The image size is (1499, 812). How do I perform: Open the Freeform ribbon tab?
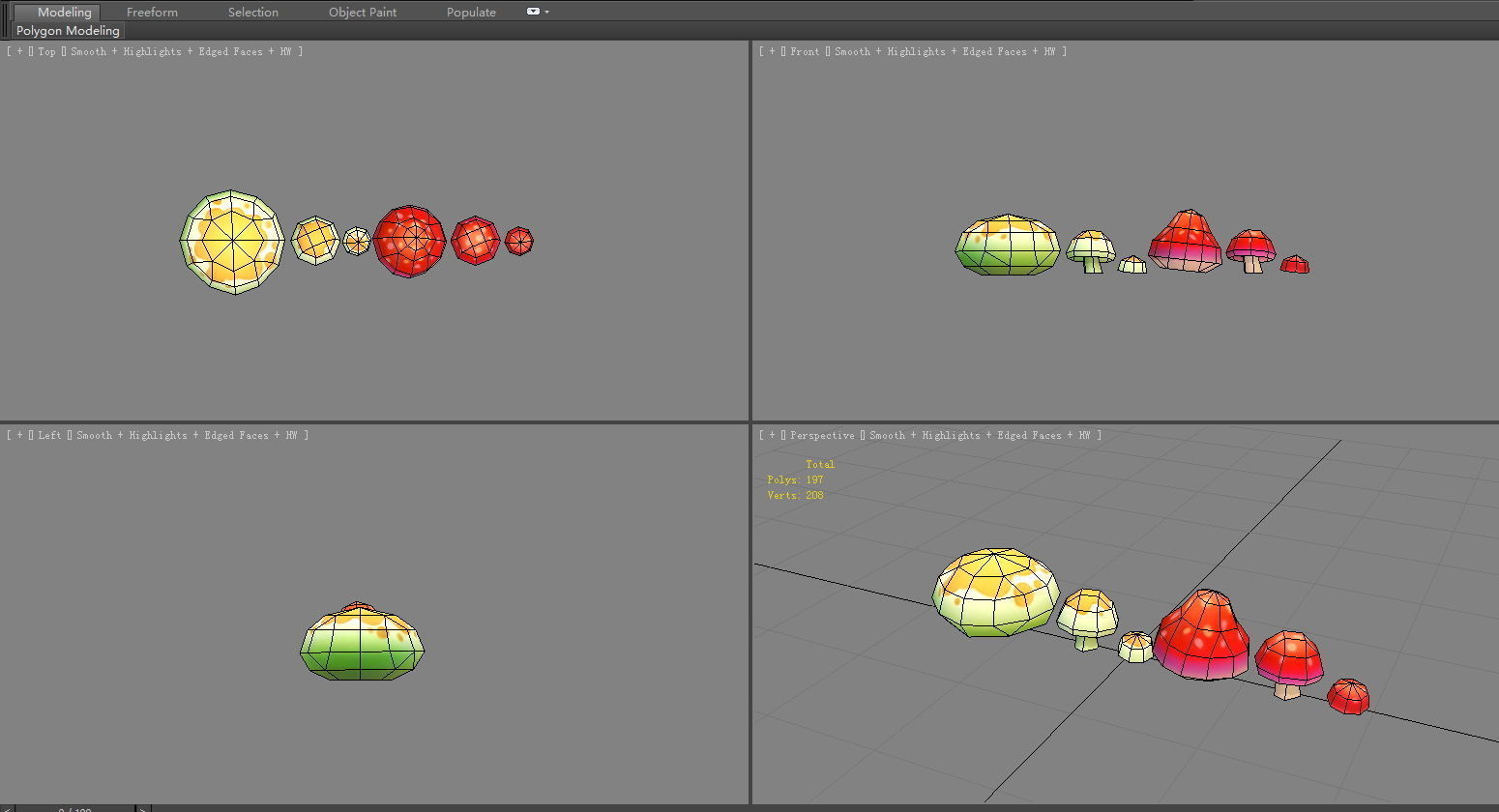[152, 12]
